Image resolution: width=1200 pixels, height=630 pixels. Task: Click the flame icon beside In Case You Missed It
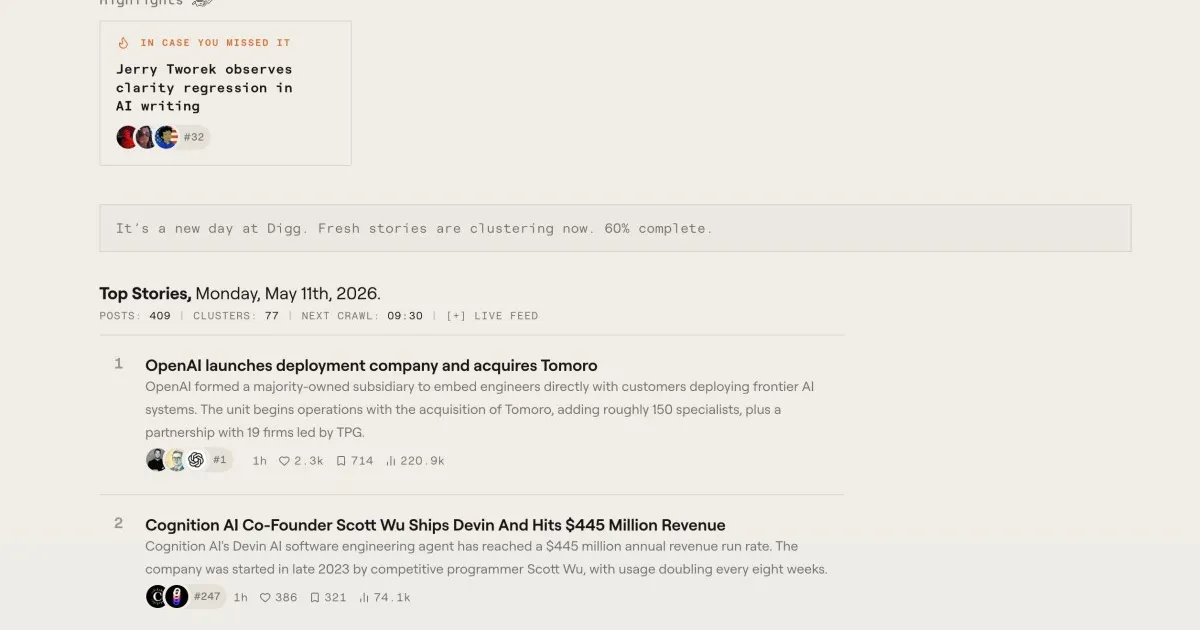(x=124, y=43)
